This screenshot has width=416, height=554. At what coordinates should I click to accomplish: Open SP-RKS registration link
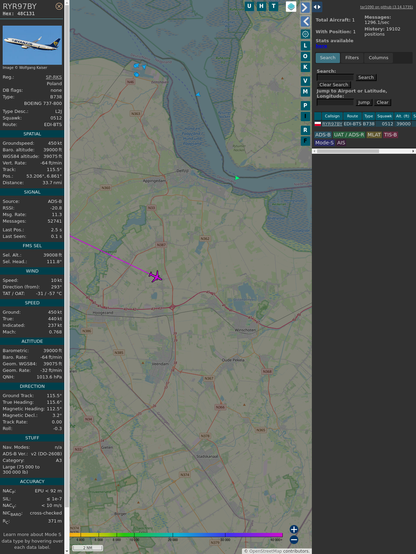click(x=54, y=77)
